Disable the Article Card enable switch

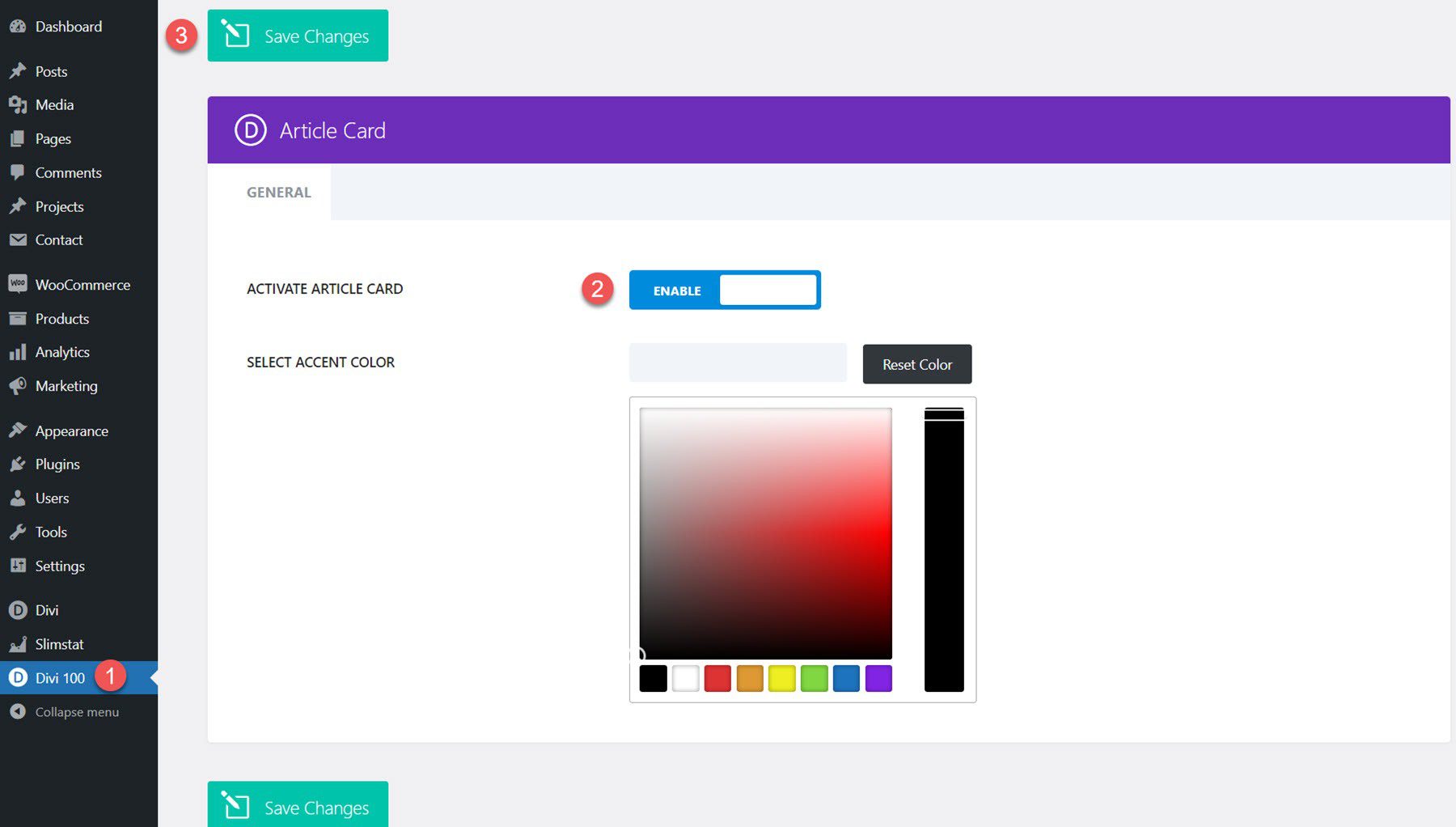pyautogui.click(x=767, y=290)
